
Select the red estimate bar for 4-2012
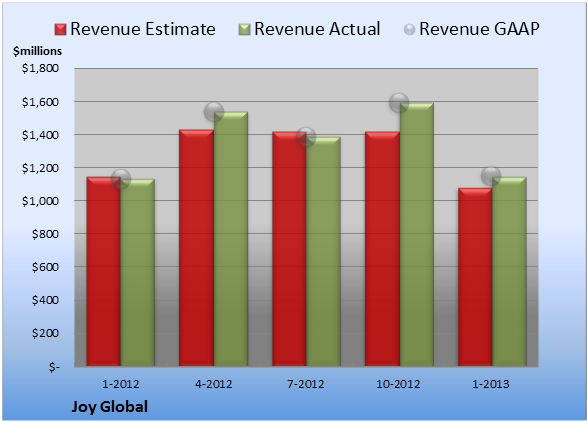pyautogui.click(x=196, y=248)
